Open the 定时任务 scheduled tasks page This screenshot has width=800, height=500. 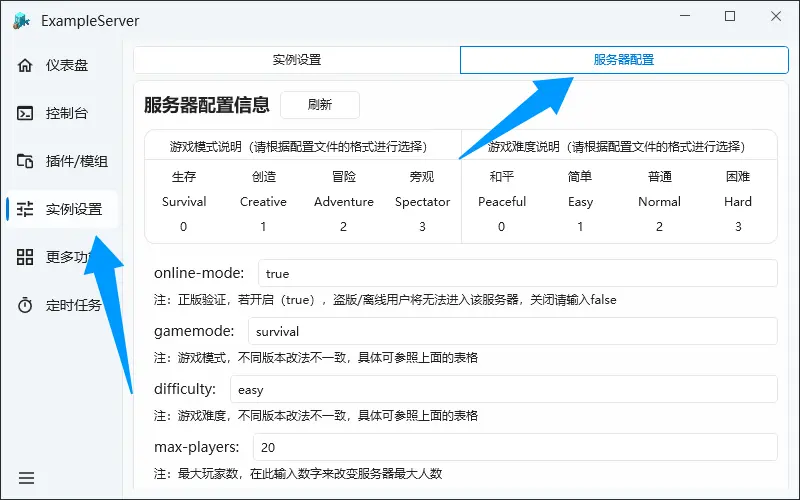tap(62, 305)
